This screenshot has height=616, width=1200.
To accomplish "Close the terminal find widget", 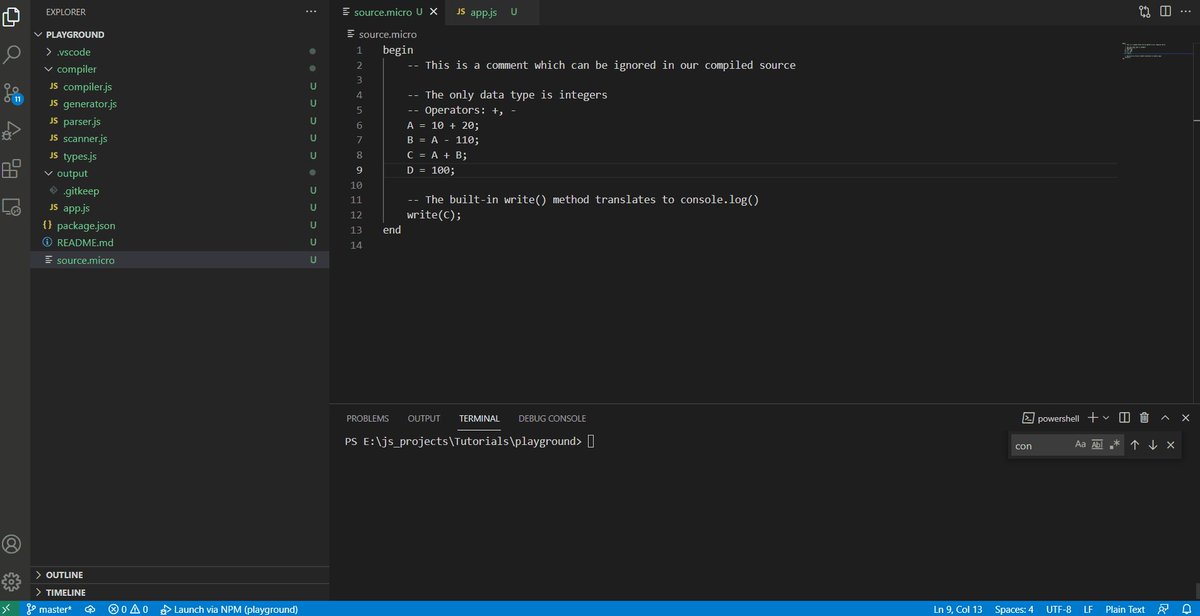I will point(1171,445).
